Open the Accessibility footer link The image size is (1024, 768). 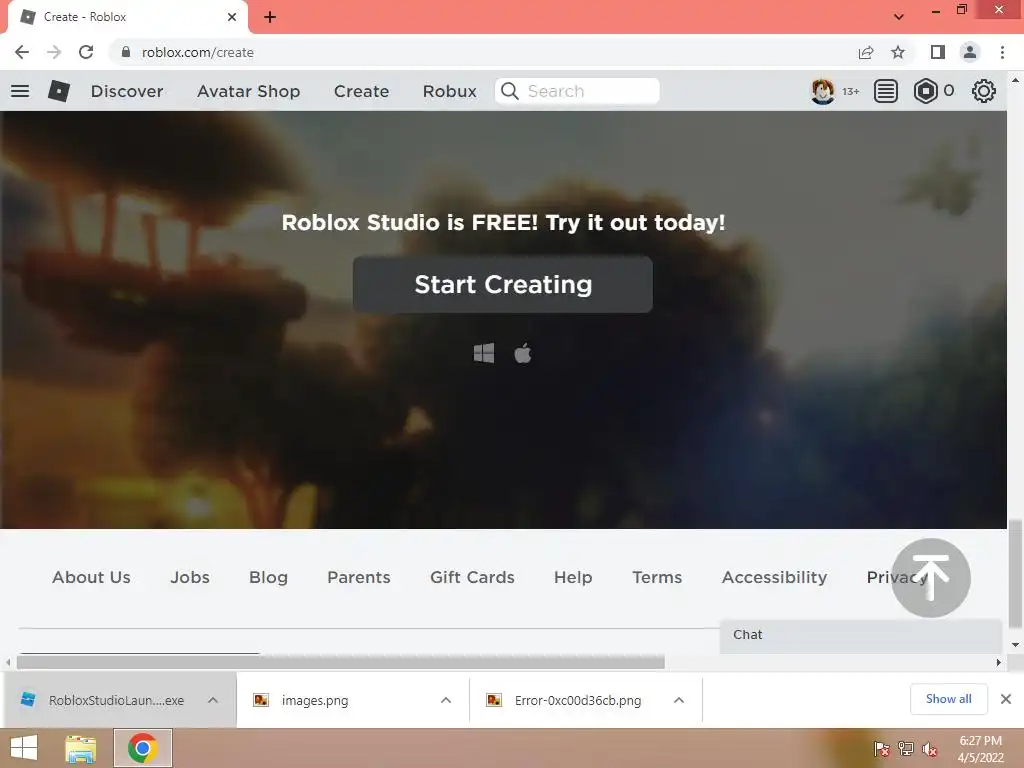coord(775,577)
